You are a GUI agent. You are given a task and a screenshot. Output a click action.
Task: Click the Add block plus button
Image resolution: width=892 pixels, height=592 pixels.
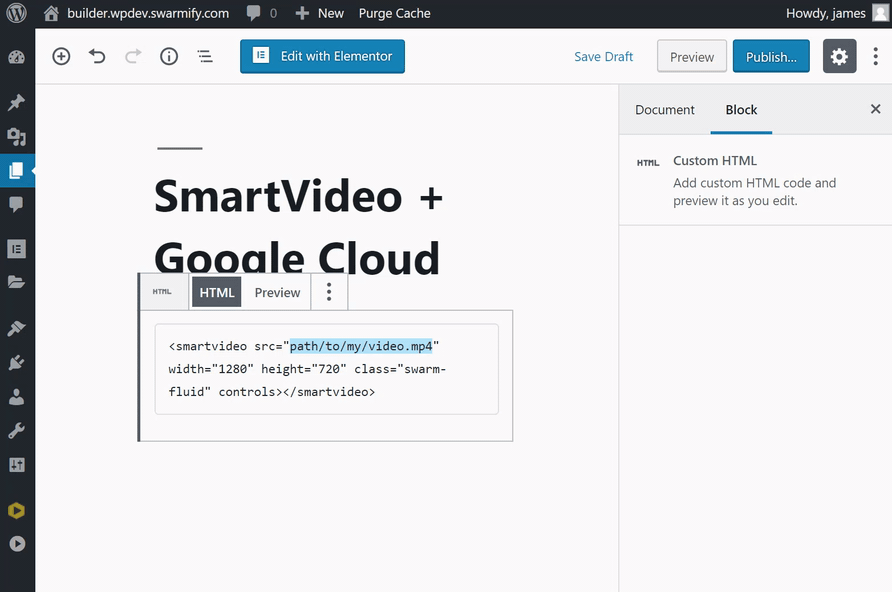pos(61,56)
